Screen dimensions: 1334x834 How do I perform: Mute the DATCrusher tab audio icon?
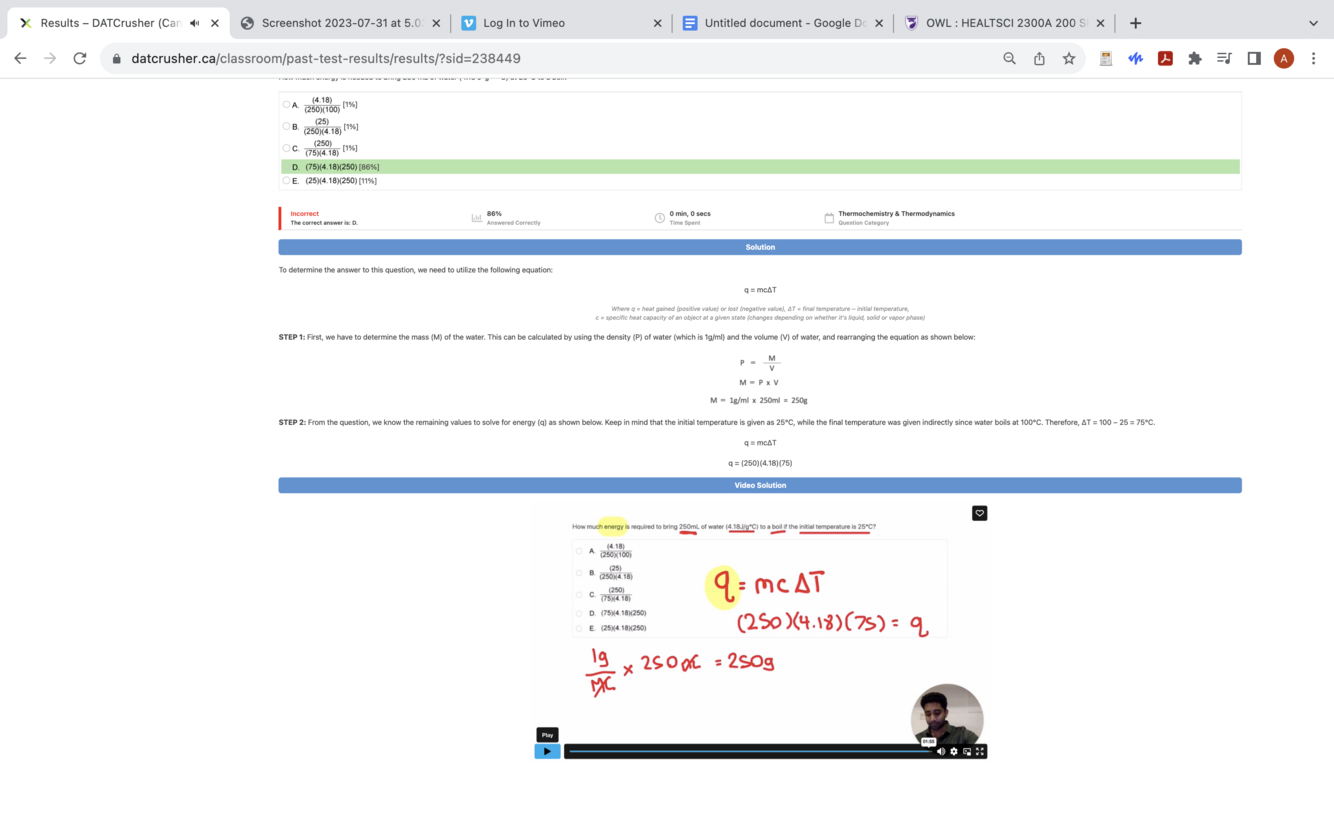pos(194,23)
